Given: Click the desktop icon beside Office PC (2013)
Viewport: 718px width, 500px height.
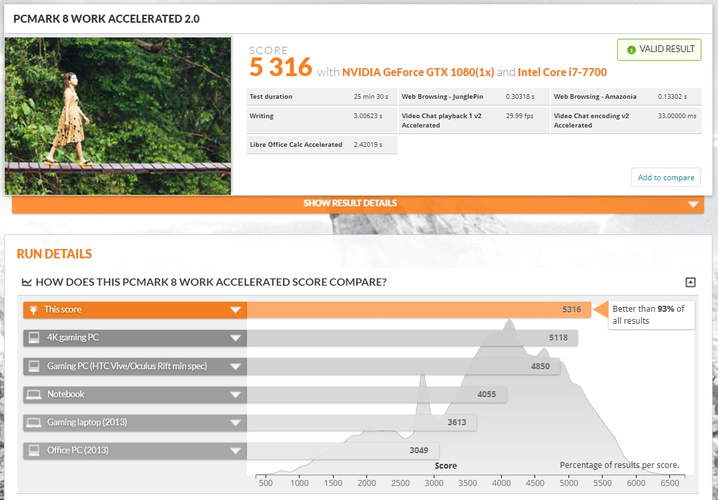Looking at the screenshot, I should [x=34, y=451].
